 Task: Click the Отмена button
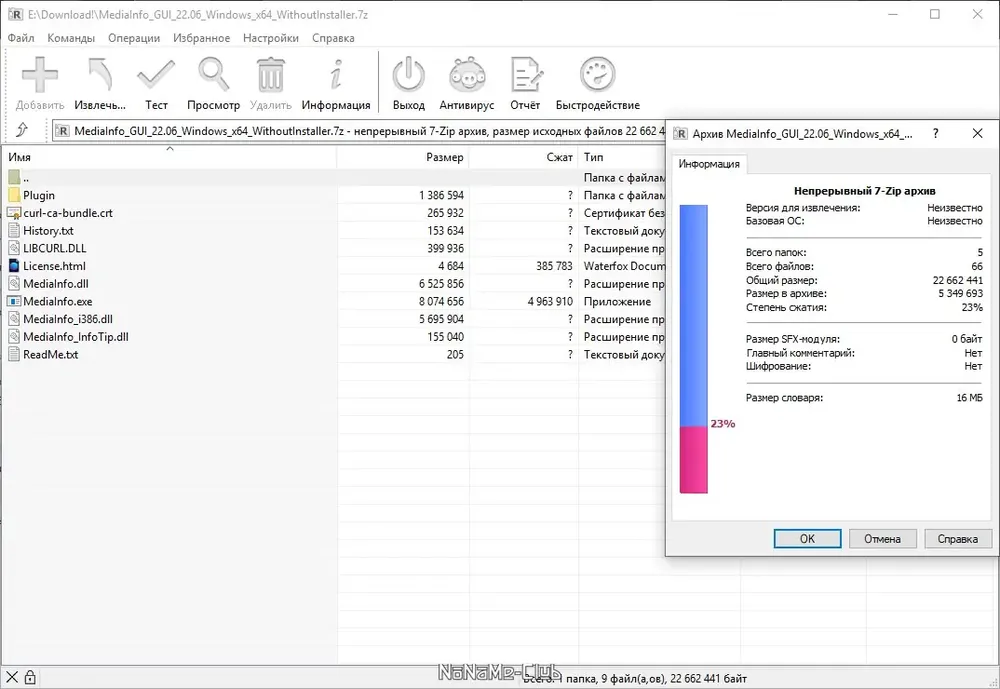click(882, 538)
